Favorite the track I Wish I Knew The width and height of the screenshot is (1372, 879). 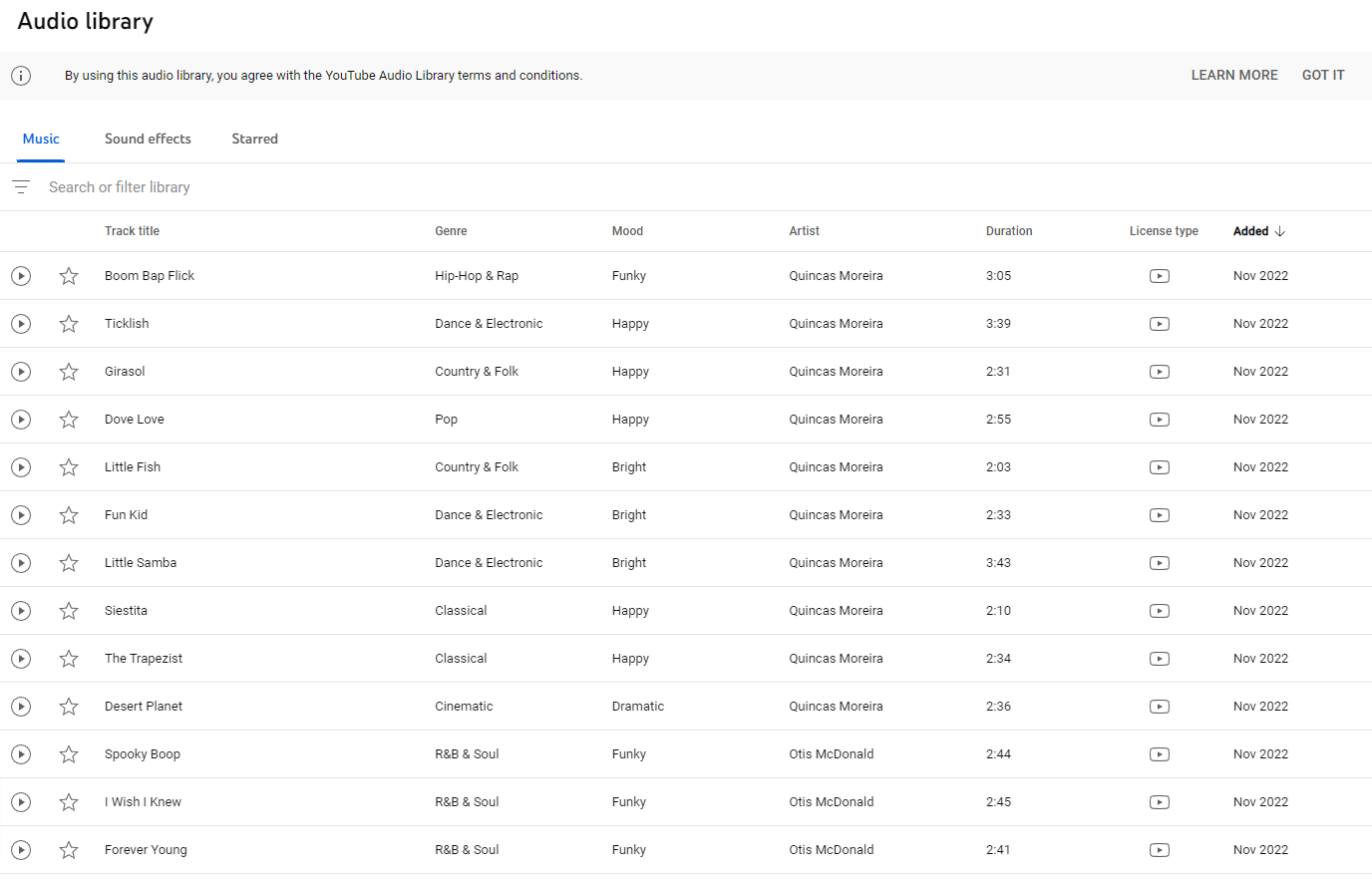tap(68, 801)
